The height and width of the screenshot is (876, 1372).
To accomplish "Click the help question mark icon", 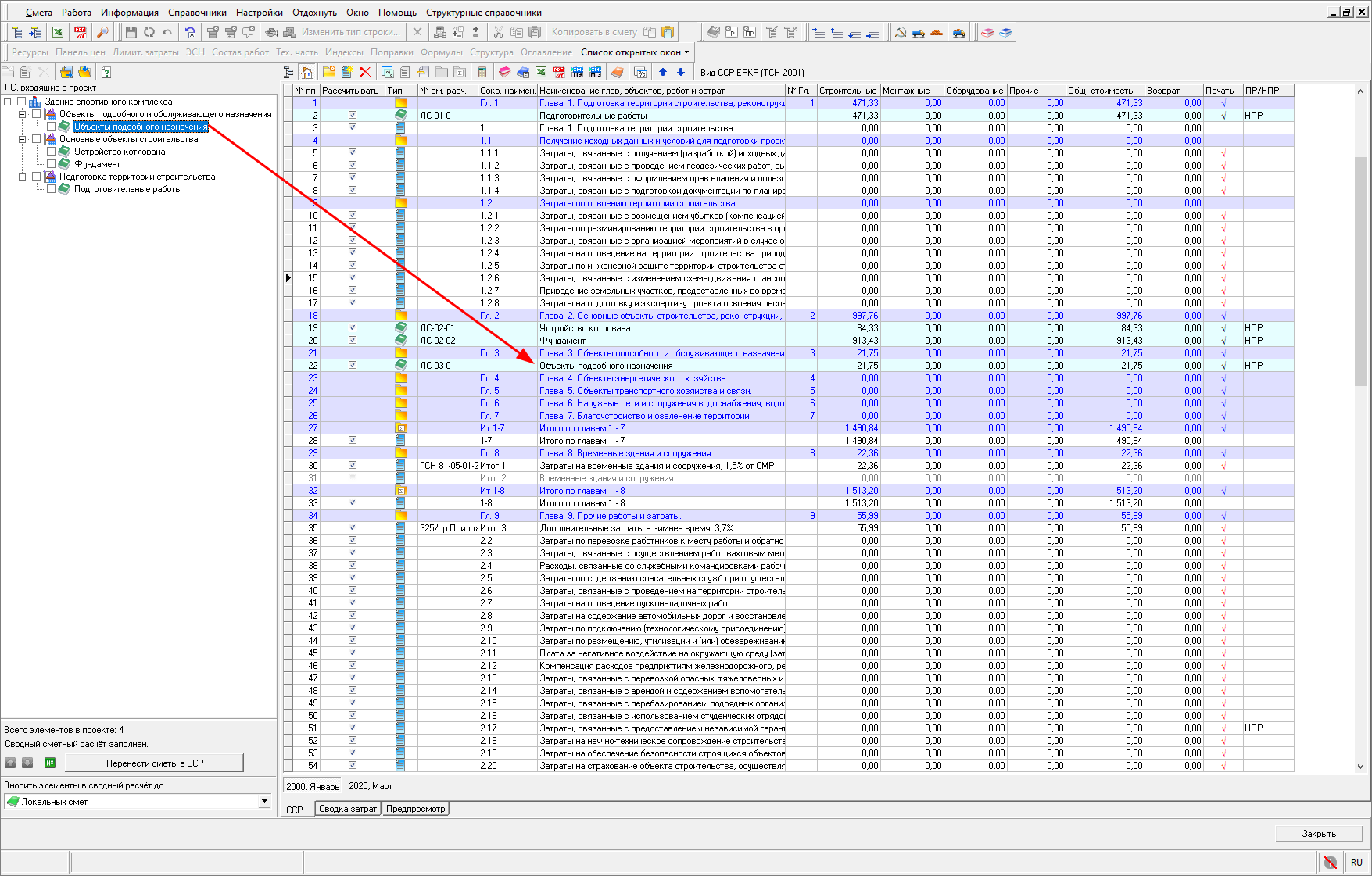I will pyautogui.click(x=106, y=72).
